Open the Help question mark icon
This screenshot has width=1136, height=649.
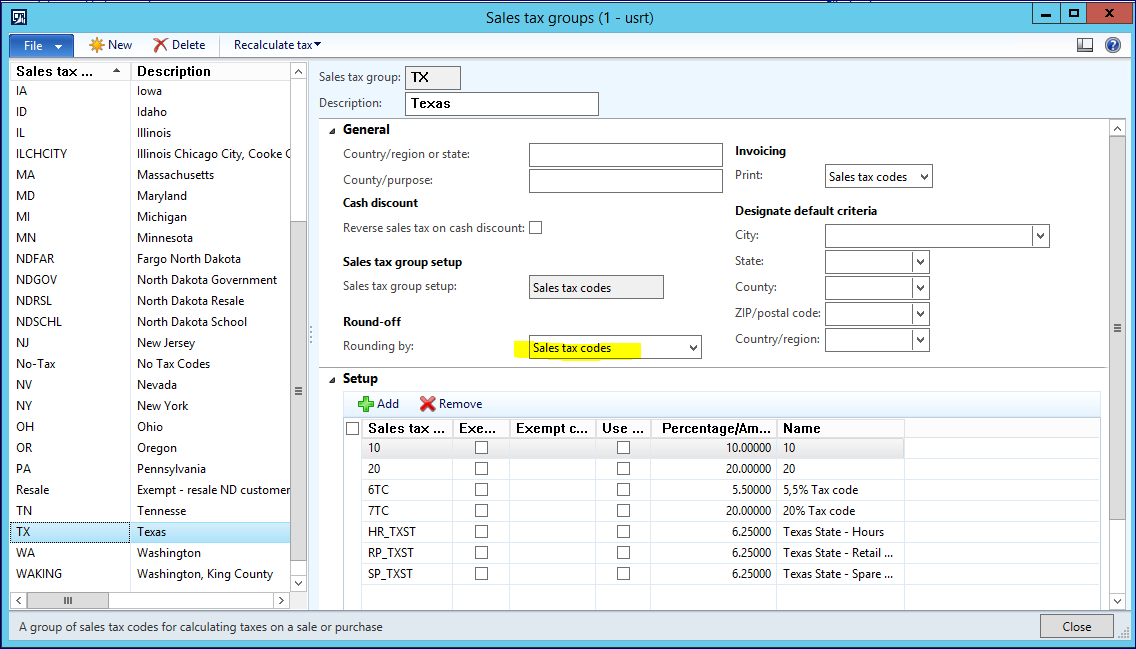[1112, 45]
